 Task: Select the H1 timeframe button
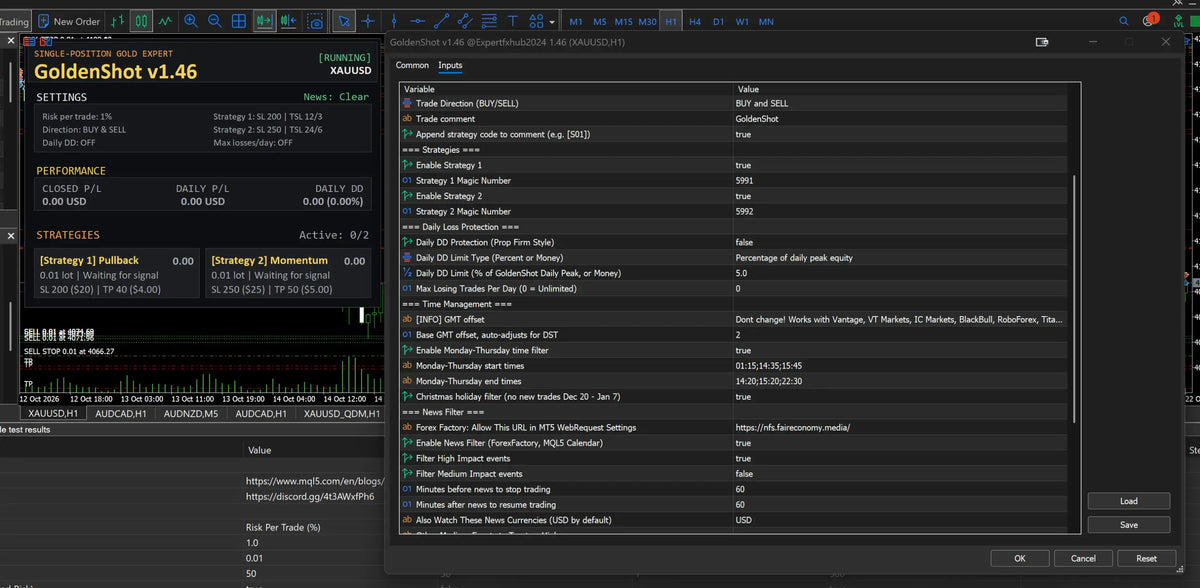click(670, 21)
